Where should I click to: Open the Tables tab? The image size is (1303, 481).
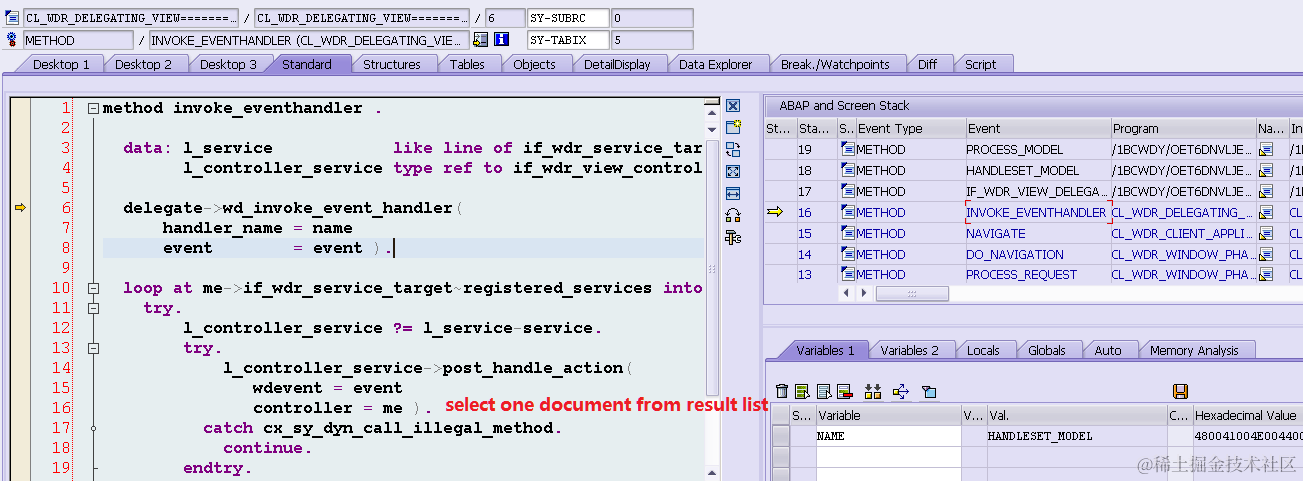[x=467, y=64]
